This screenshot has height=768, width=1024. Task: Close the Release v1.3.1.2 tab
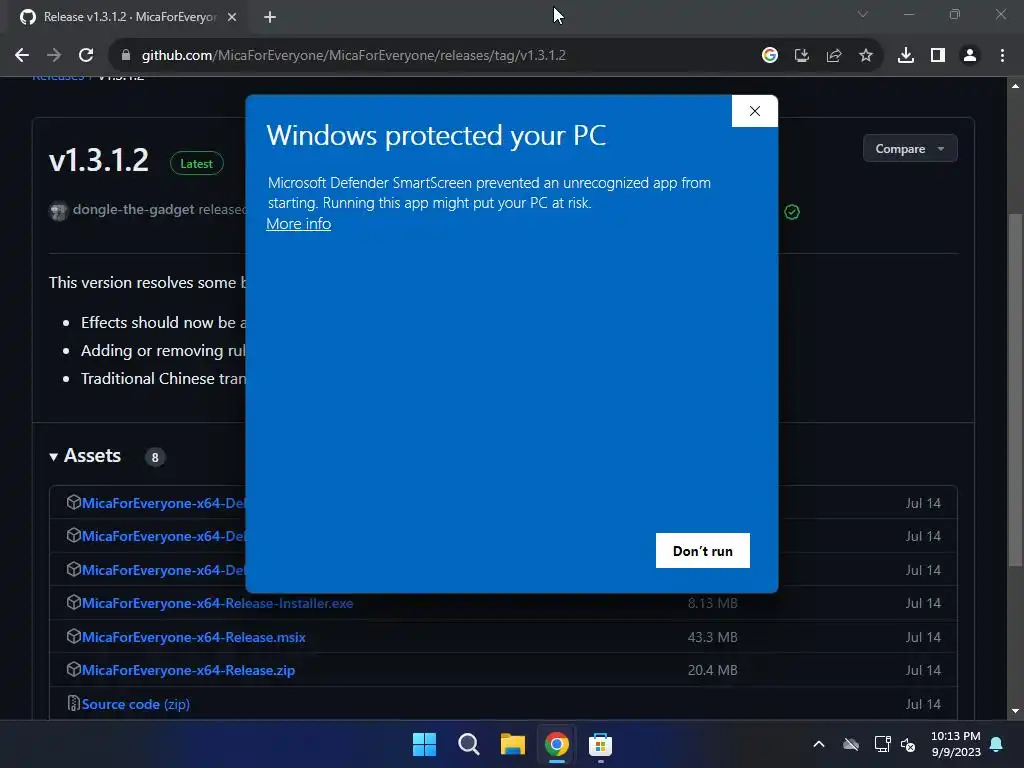(232, 17)
